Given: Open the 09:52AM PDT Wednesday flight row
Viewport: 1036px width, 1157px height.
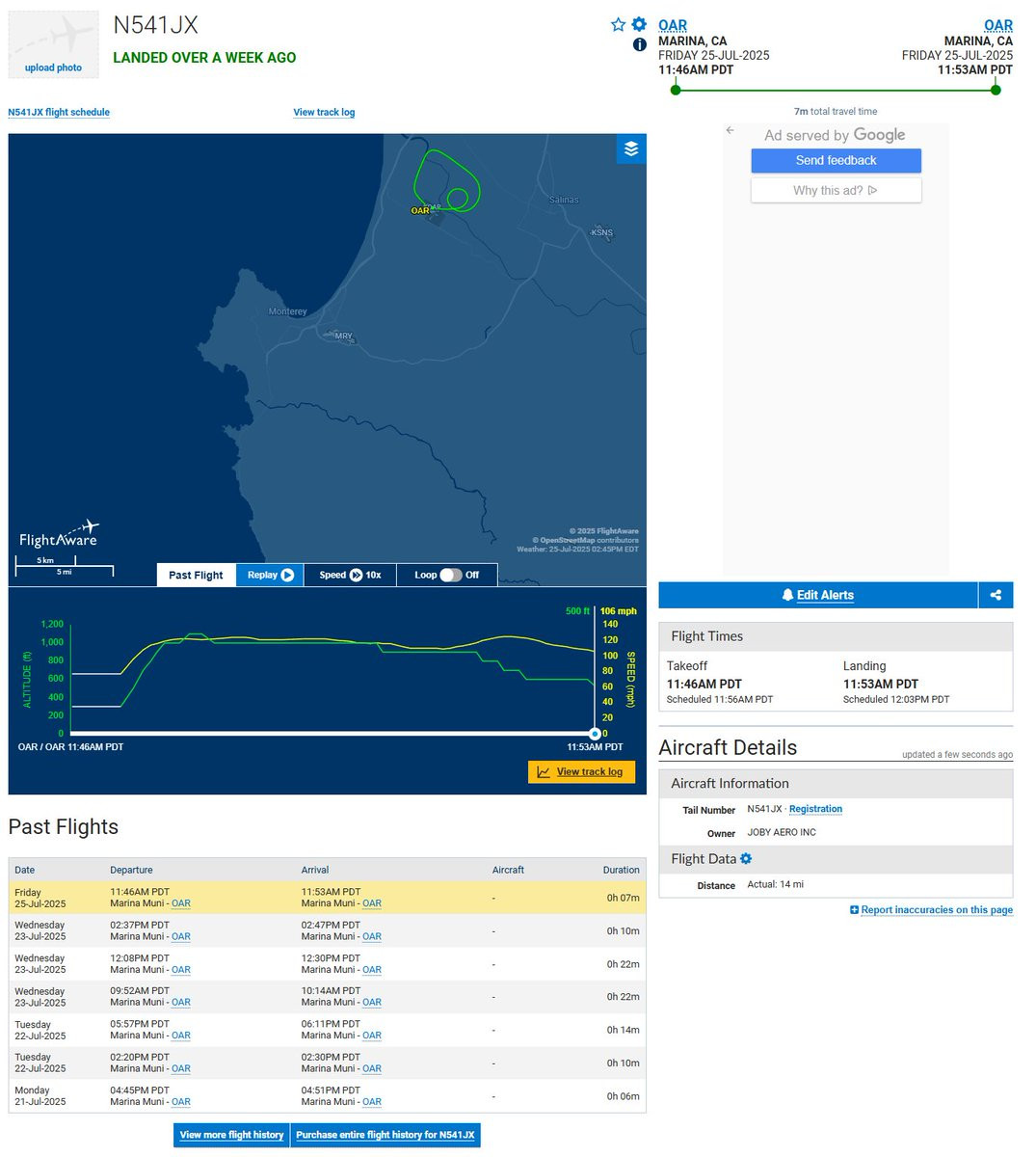Looking at the screenshot, I should point(327,997).
